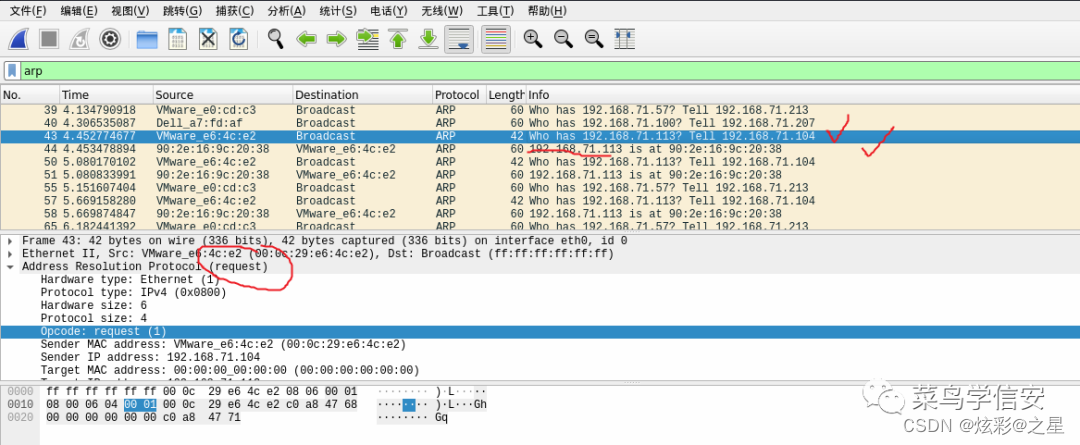Open the 无线(W) menu

click(x=442, y=10)
